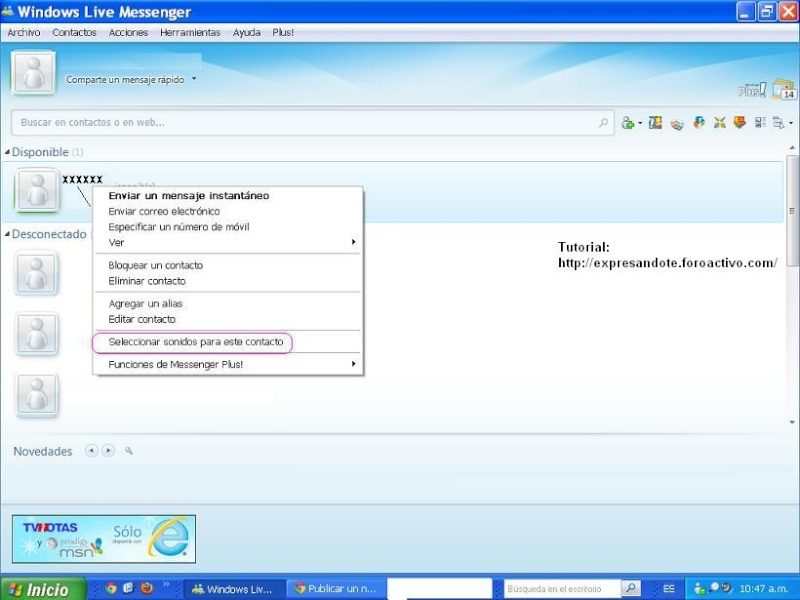Click the TVNotas MSN advertisement banner
The height and width of the screenshot is (600, 800).
click(x=104, y=539)
